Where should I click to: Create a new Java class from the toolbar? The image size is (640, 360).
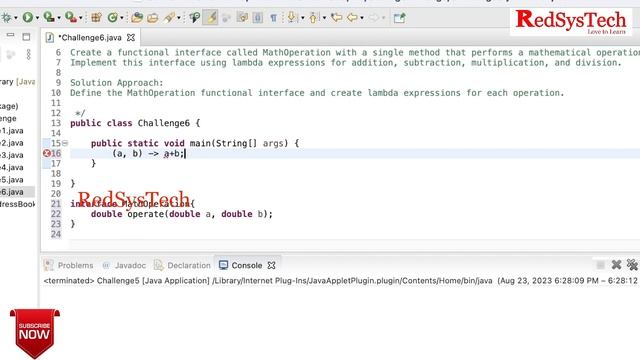click(x=112, y=18)
